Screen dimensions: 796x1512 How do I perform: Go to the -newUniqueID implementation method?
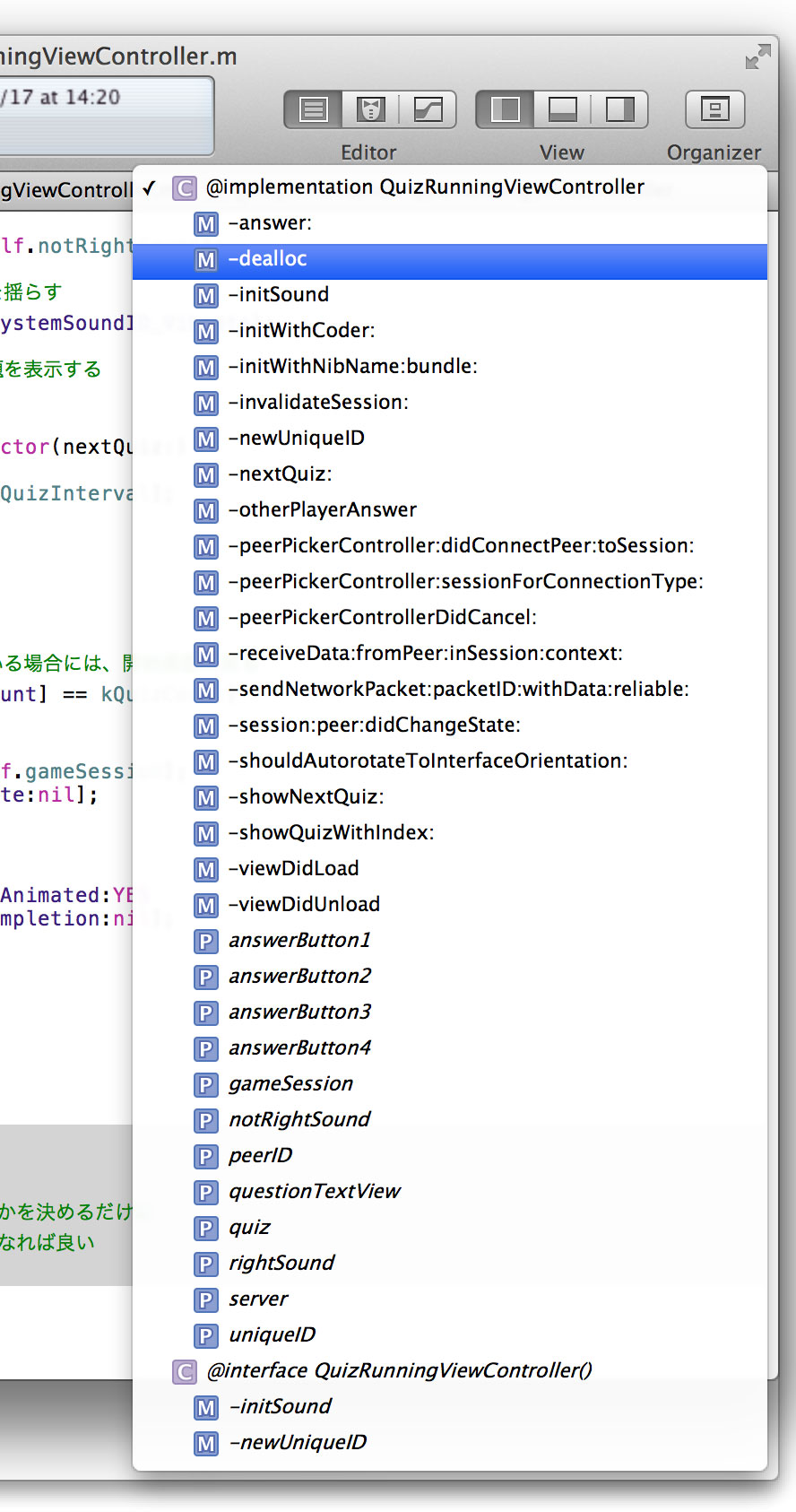(450, 439)
